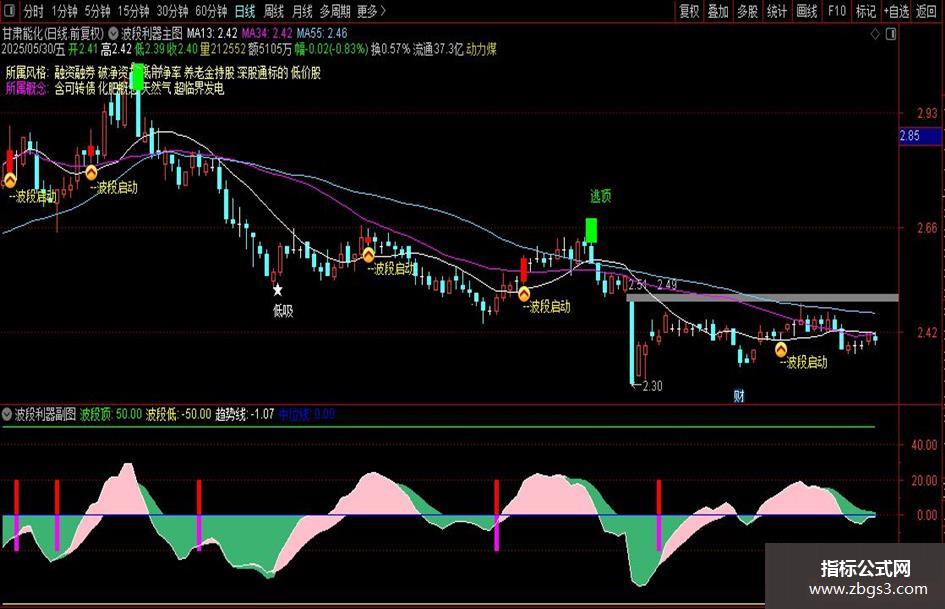Click the grey horizontal gap band
Image resolution: width=945 pixels, height=609 pixels.
click(x=762, y=297)
